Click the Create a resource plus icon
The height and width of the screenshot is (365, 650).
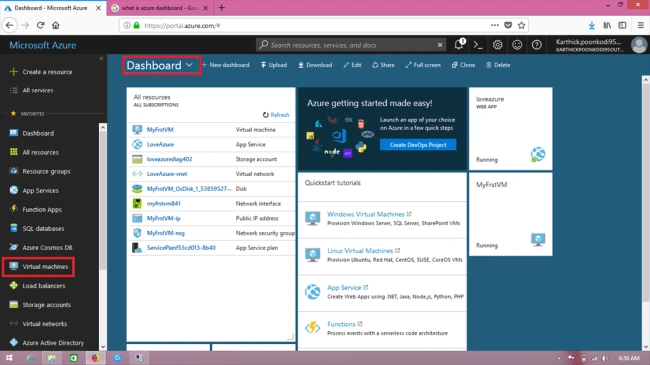click(x=14, y=72)
